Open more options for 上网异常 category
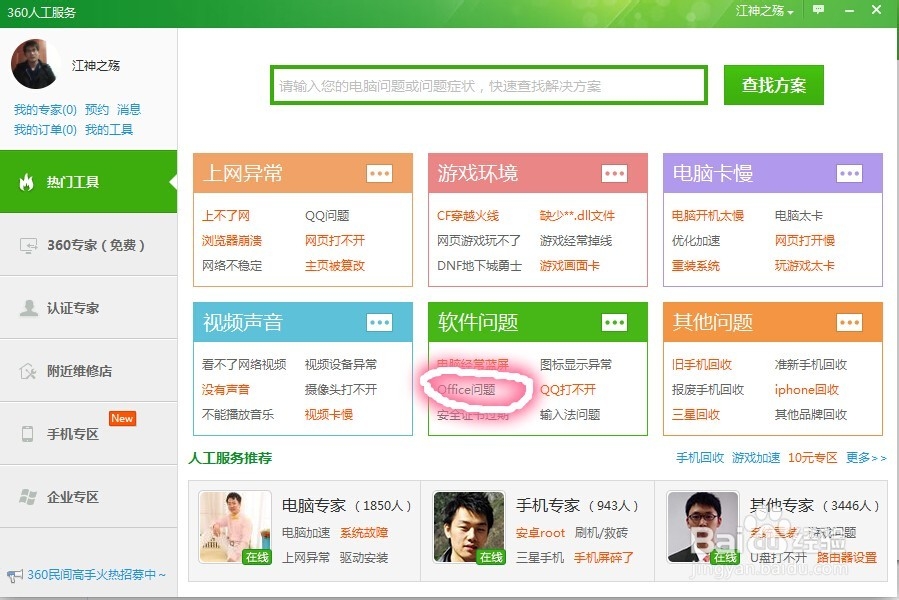 click(x=380, y=173)
